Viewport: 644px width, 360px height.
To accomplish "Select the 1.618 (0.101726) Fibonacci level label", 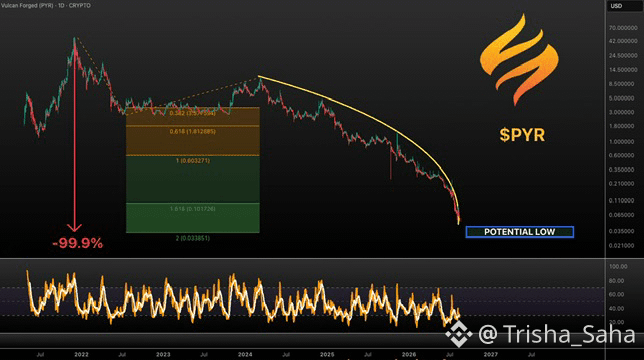I will [193, 209].
